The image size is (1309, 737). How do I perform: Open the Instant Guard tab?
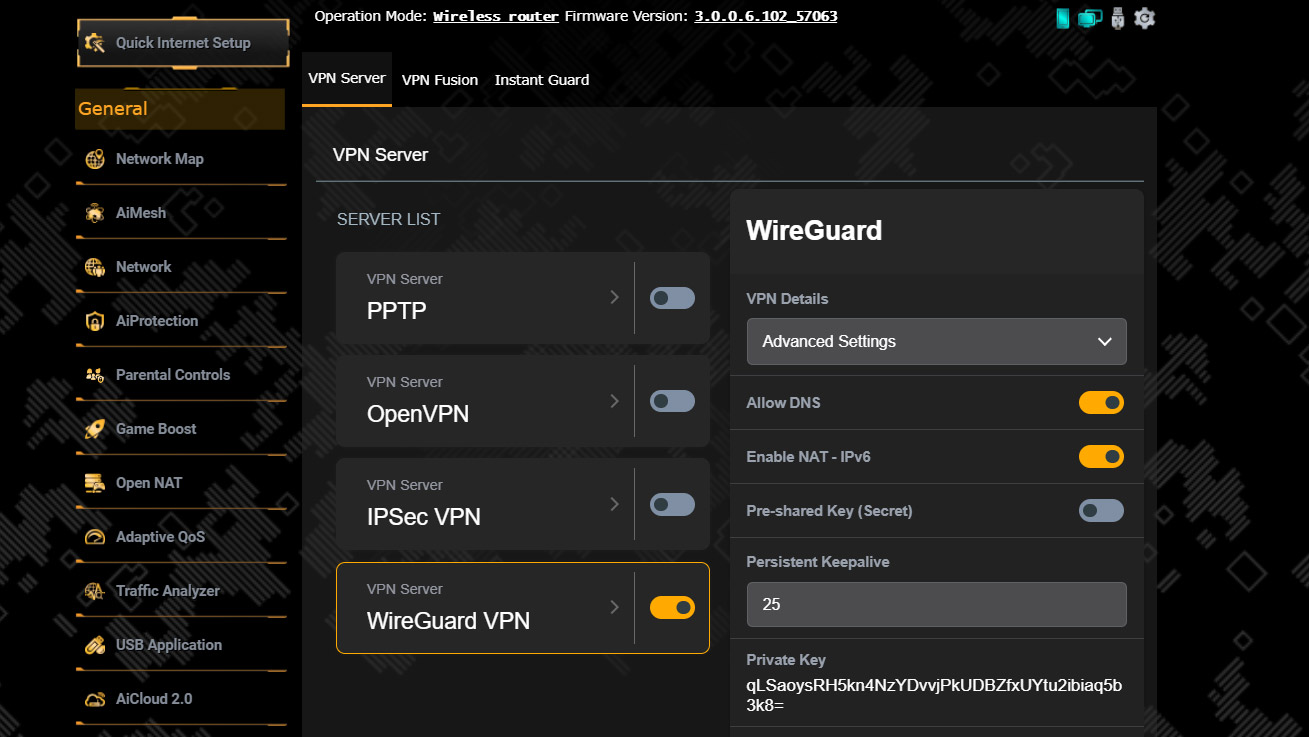[x=542, y=80]
